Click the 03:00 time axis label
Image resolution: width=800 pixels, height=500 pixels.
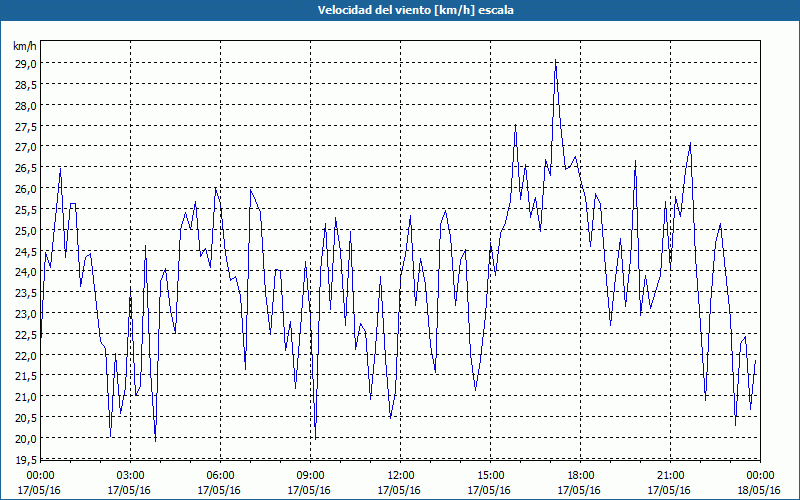(x=130, y=476)
